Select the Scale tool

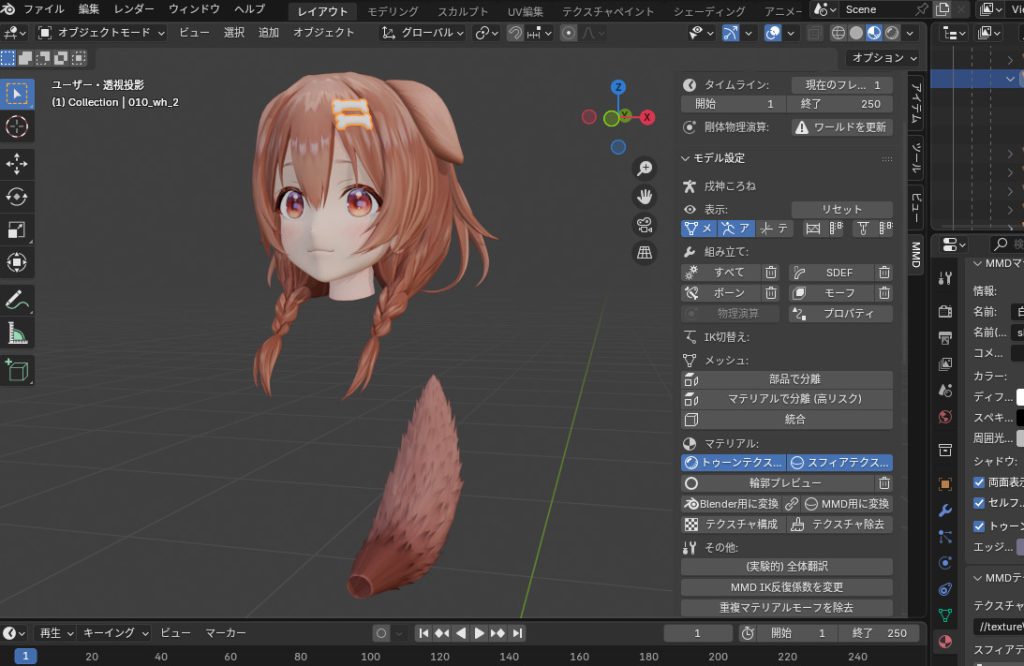(x=17, y=230)
